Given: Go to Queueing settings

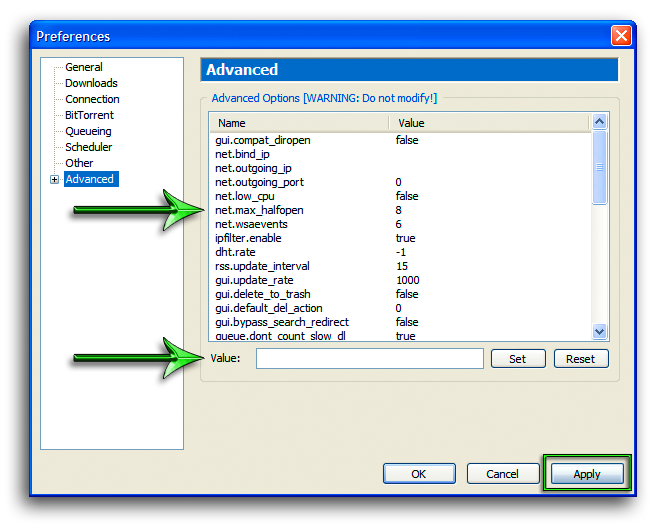Looking at the screenshot, I should pyautogui.click(x=88, y=131).
